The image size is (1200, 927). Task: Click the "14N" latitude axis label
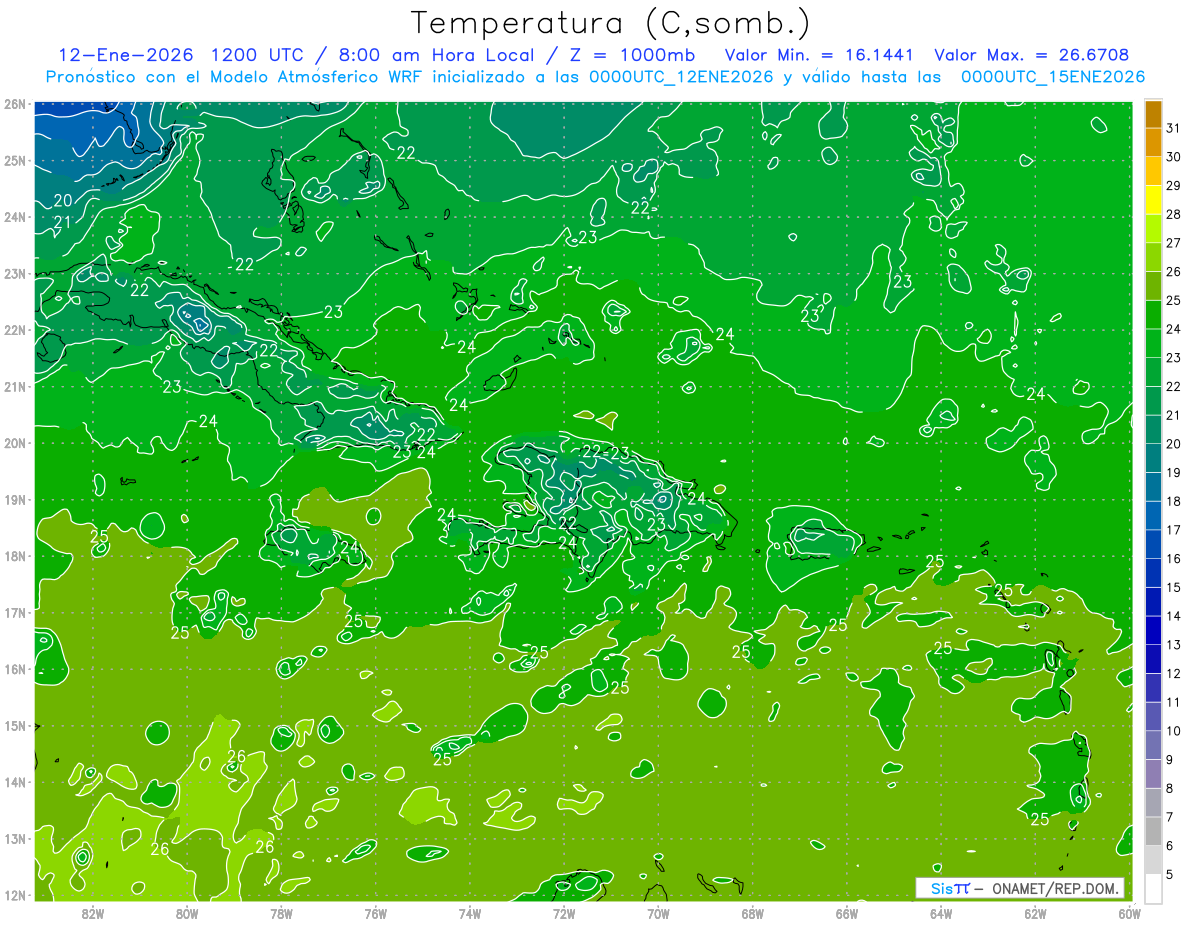click(x=15, y=782)
